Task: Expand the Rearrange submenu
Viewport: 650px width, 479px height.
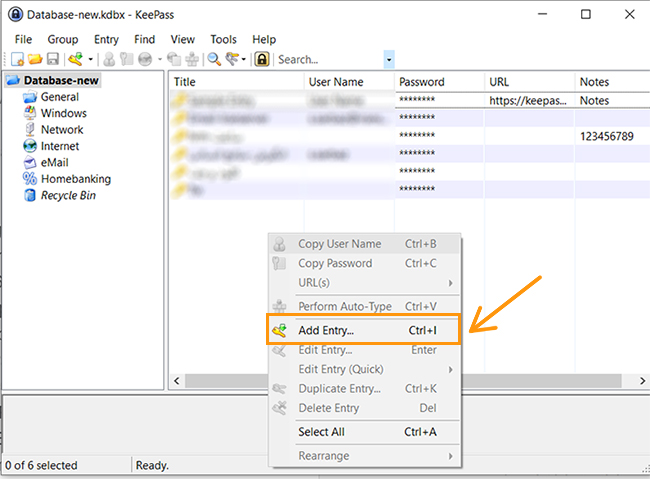Action: pyautogui.click(x=365, y=456)
